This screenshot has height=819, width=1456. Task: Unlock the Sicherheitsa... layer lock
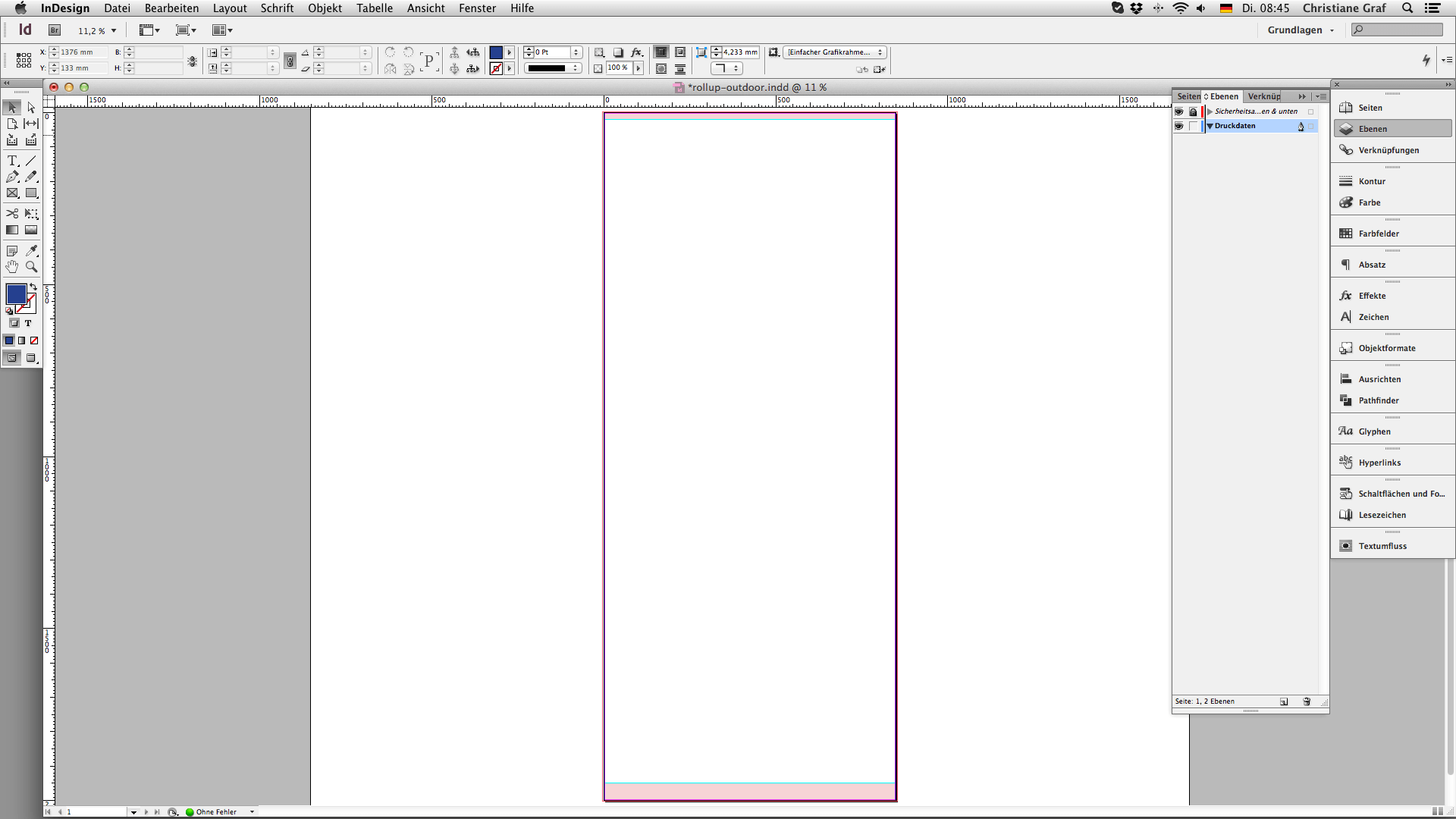(1193, 111)
